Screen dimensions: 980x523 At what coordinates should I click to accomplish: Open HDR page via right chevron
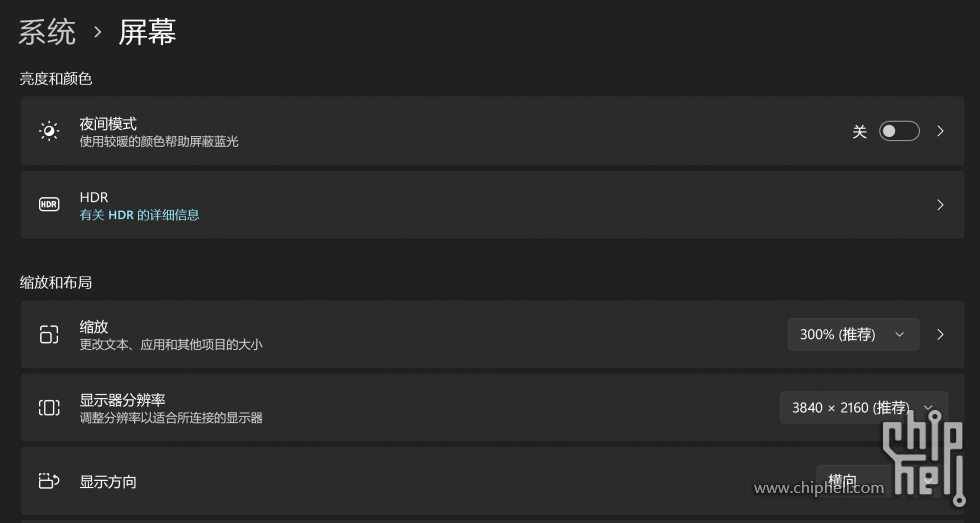[x=940, y=205]
